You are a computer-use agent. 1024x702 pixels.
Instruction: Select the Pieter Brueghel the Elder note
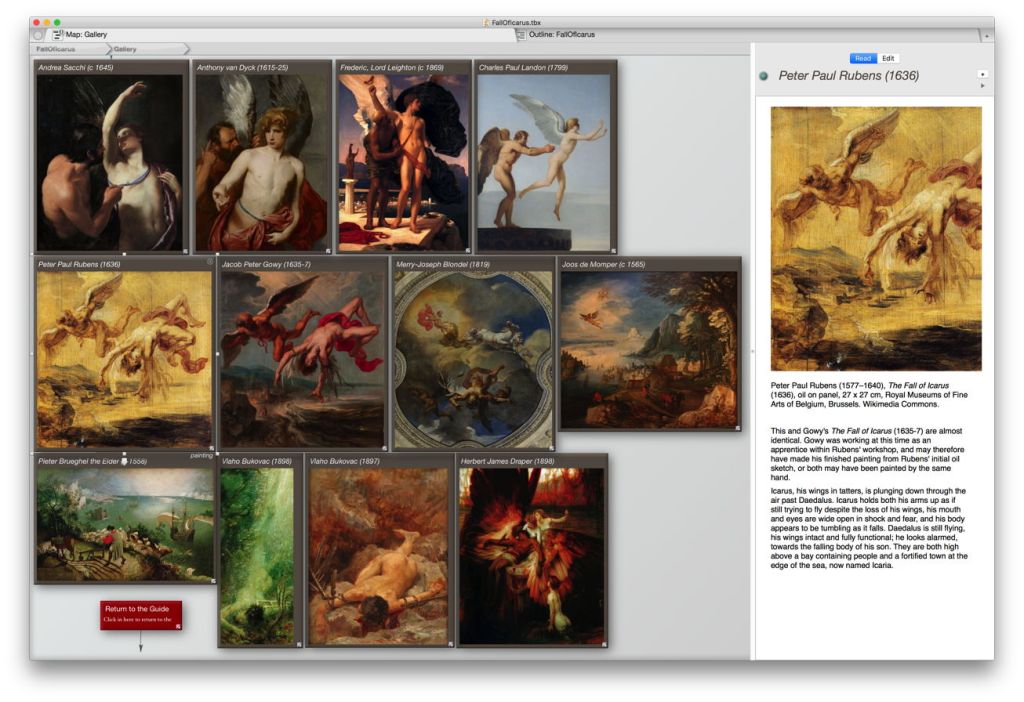click(125, 520)
